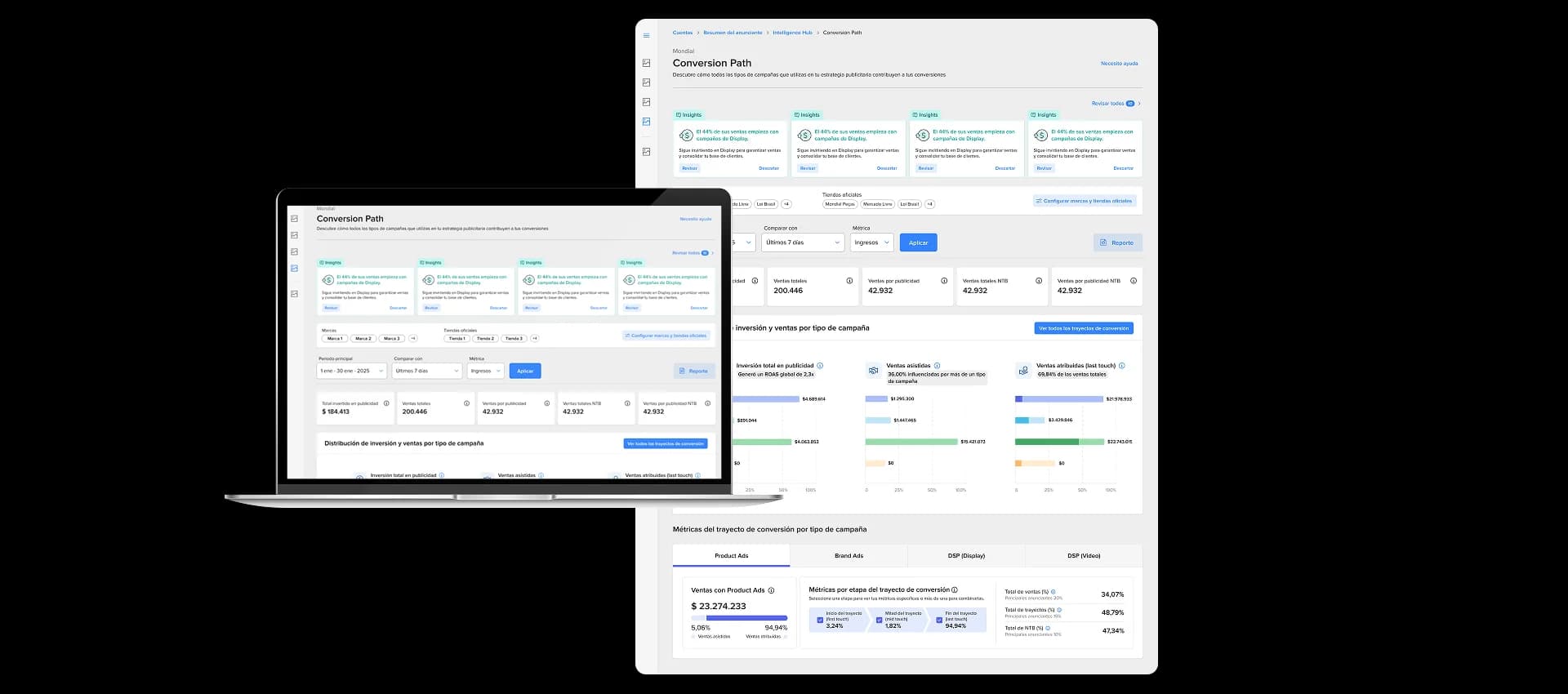Click info icon beside Total de ventas (%)
The height and width of the screenshot is (694, 1568).
click(x=1053, y=592)
